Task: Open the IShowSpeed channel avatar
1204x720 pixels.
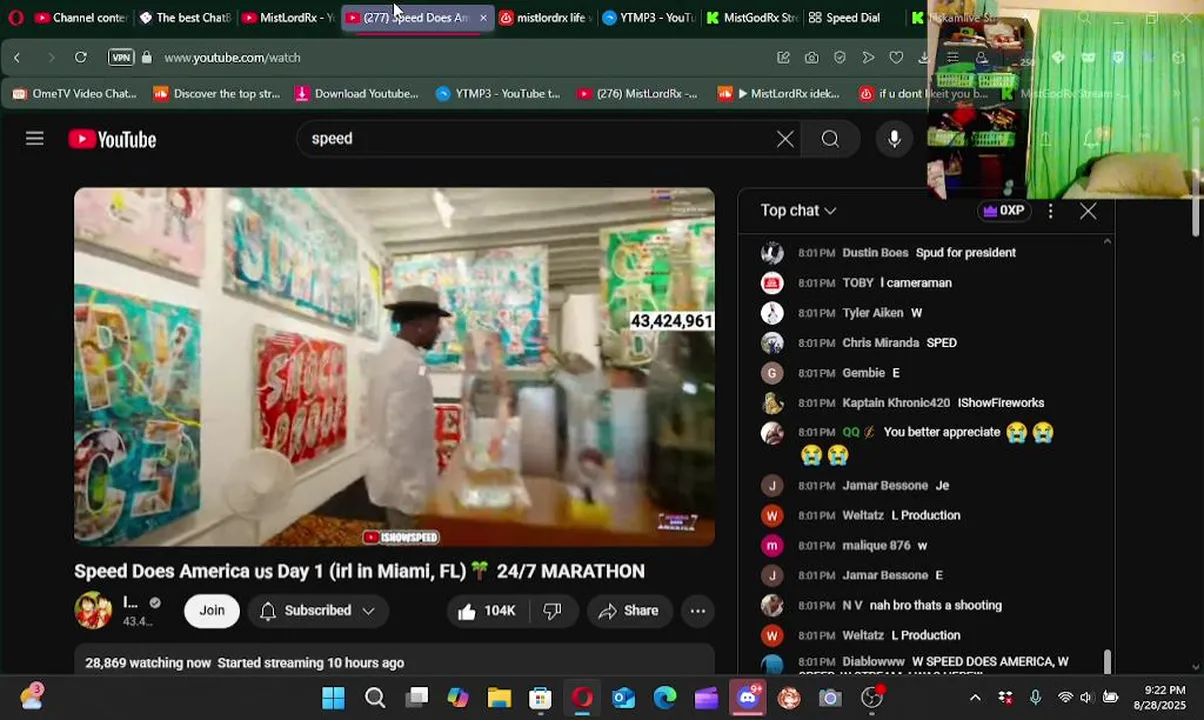Action: pyautogui.click(x=93, y=610)
